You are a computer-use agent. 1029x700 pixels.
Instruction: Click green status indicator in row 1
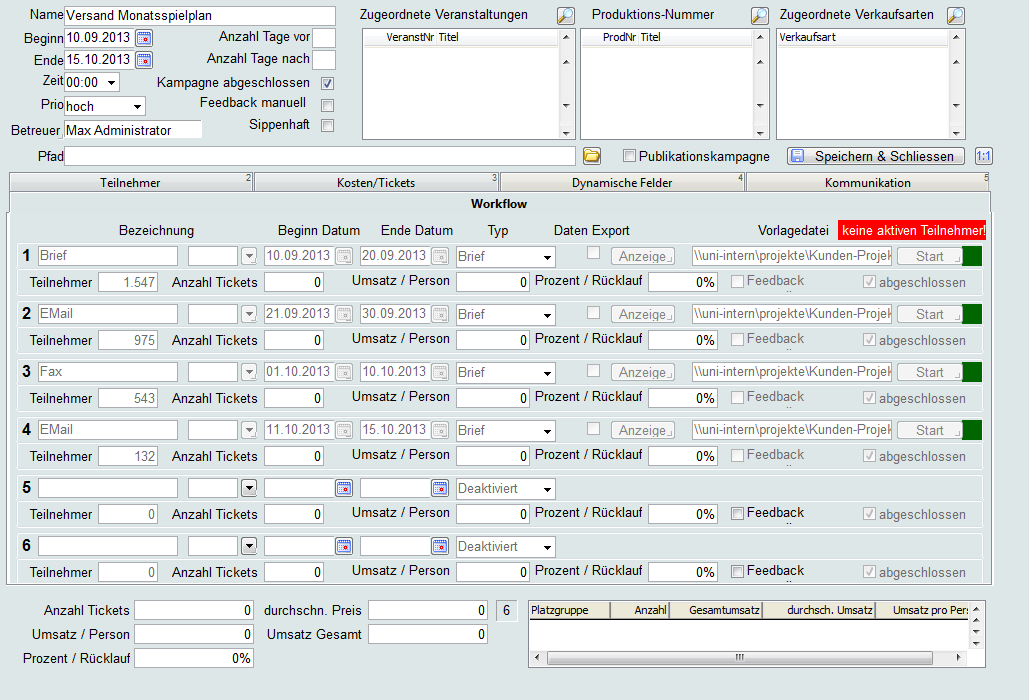pyautogui.click(x=972, y=257)
